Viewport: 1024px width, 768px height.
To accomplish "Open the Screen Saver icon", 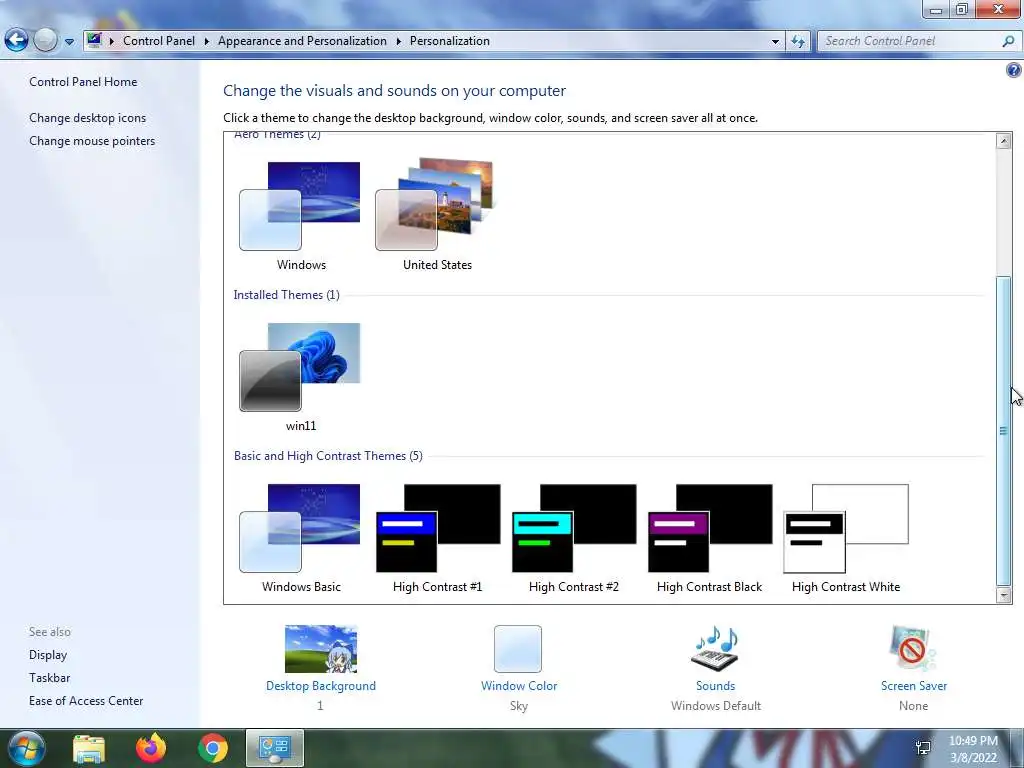I will click(913, 648).
